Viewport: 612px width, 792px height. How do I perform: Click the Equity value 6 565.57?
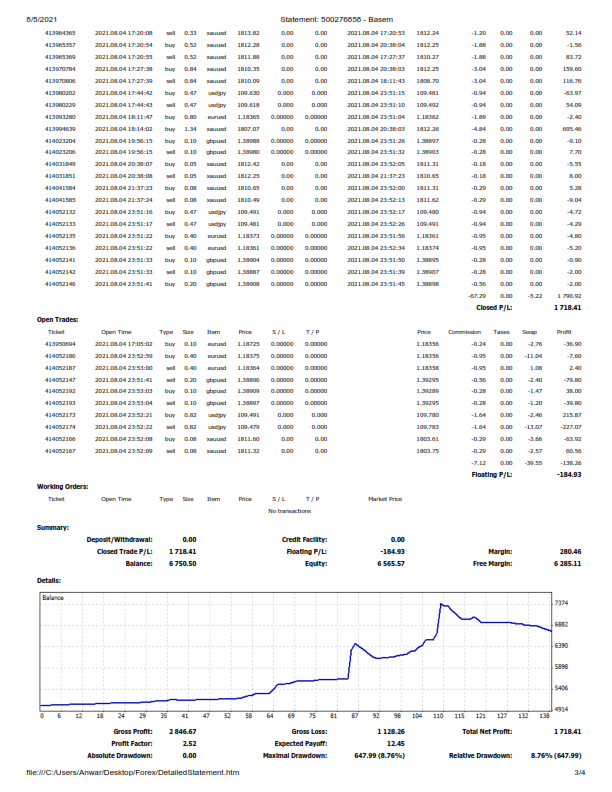tap(391, 564)
